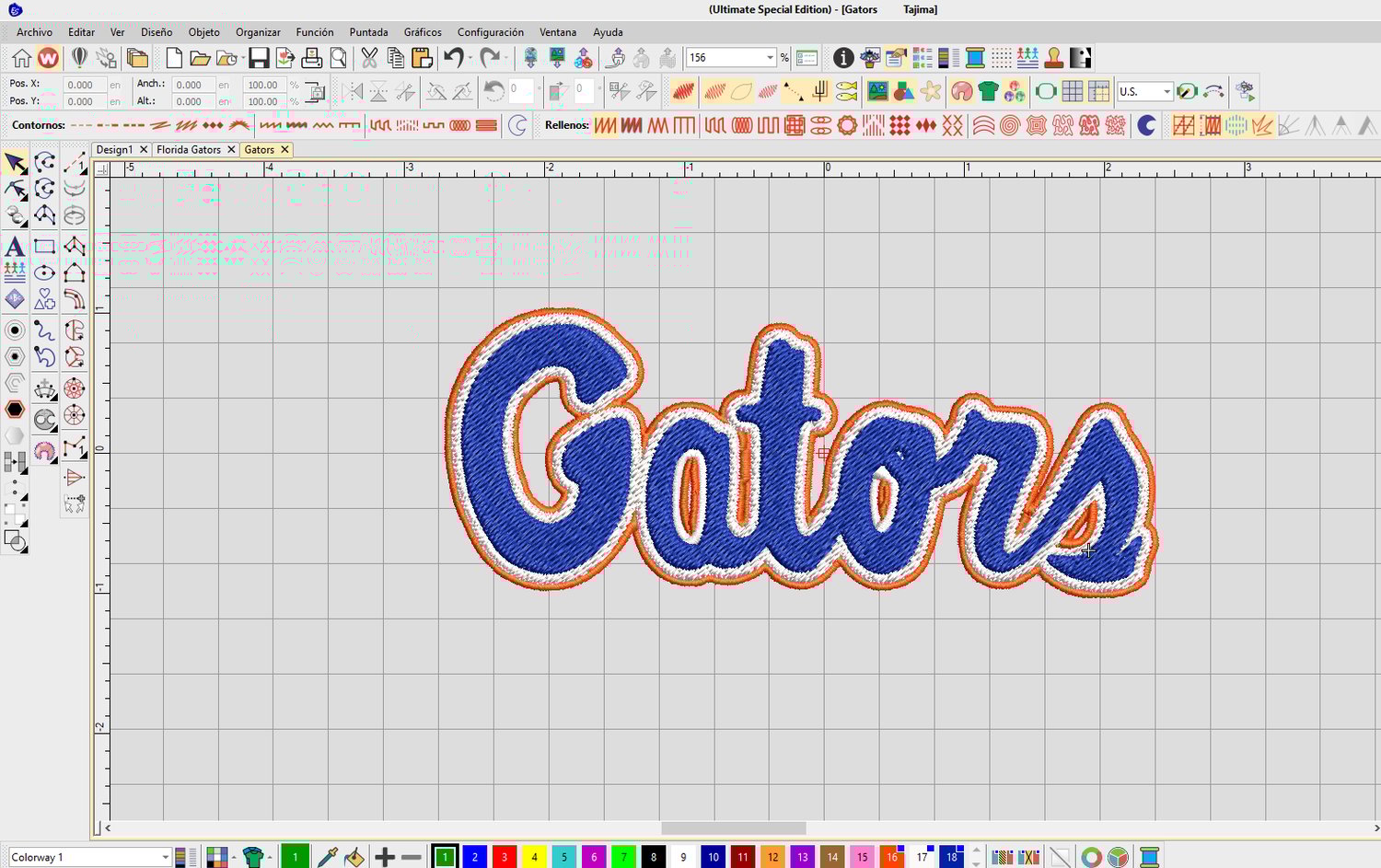The width and height of the screenshot is (1381, 868).
Task: Select red color swatch 3
Action: click(x=505, y=857)
